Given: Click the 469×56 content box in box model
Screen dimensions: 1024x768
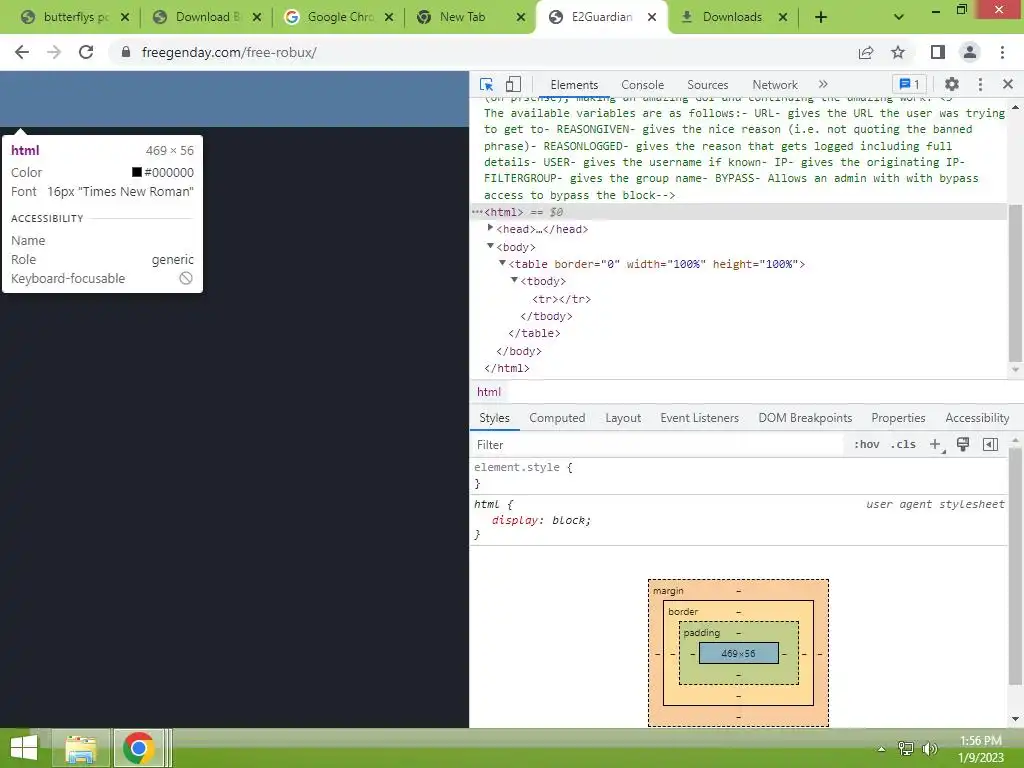Looking at the screenshot, I should coord(738,653).
